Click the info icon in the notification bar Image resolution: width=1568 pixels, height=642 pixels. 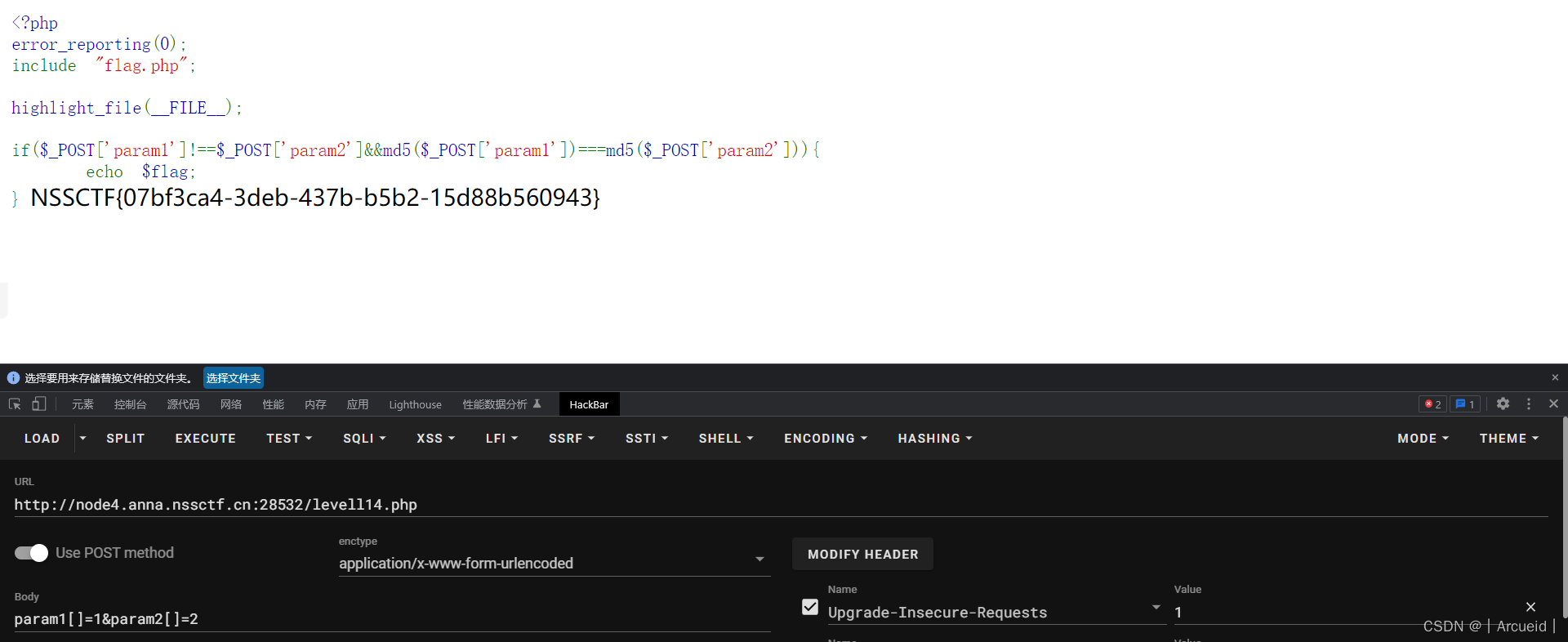tap(13, 378)
